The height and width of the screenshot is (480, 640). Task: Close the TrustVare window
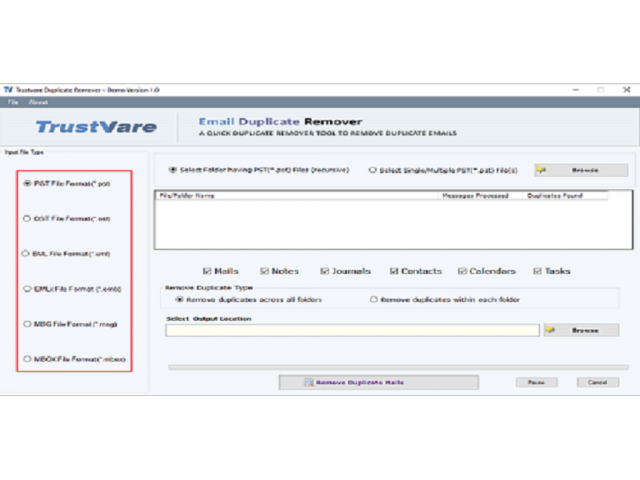627,90
